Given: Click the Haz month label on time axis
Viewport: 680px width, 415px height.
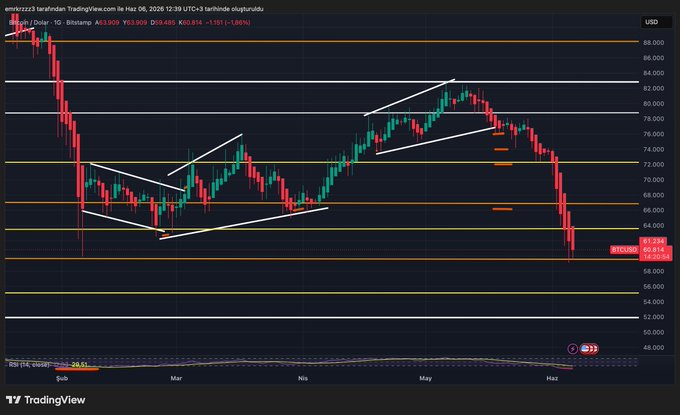Looking at the screenshot, I should 552,378.
